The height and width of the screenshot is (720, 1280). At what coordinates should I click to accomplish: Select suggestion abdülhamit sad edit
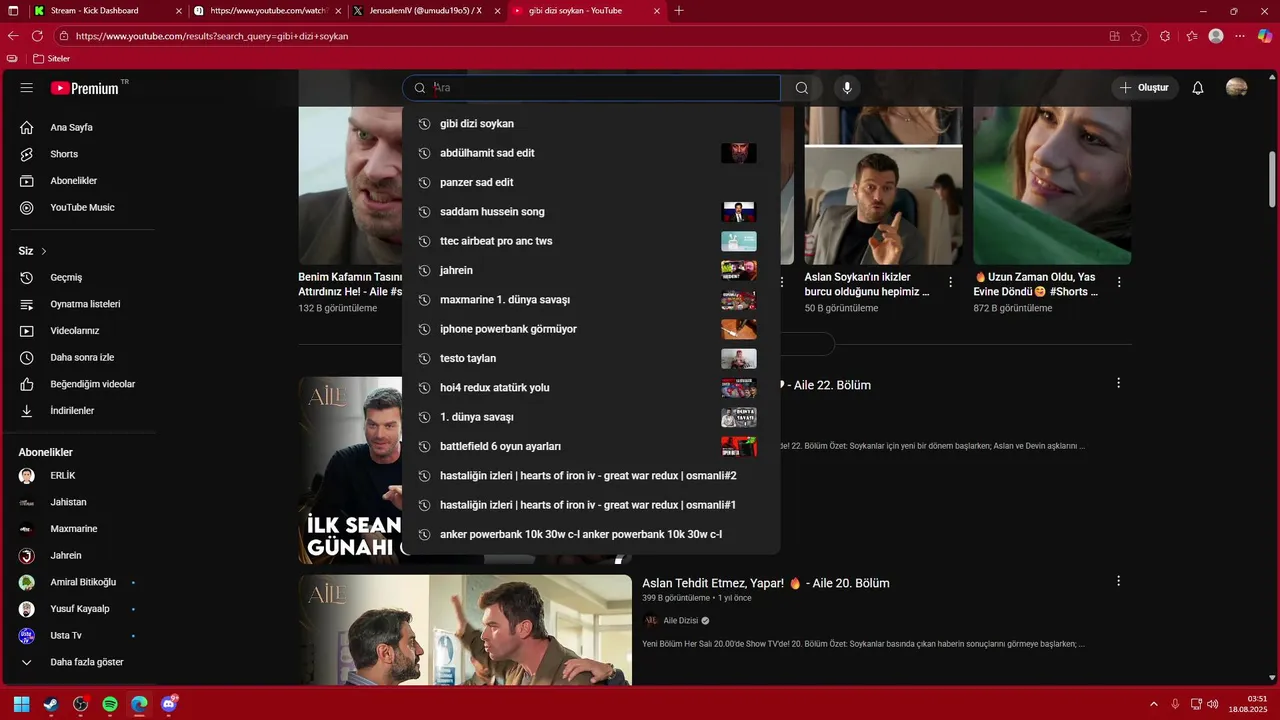click(591, 153)
